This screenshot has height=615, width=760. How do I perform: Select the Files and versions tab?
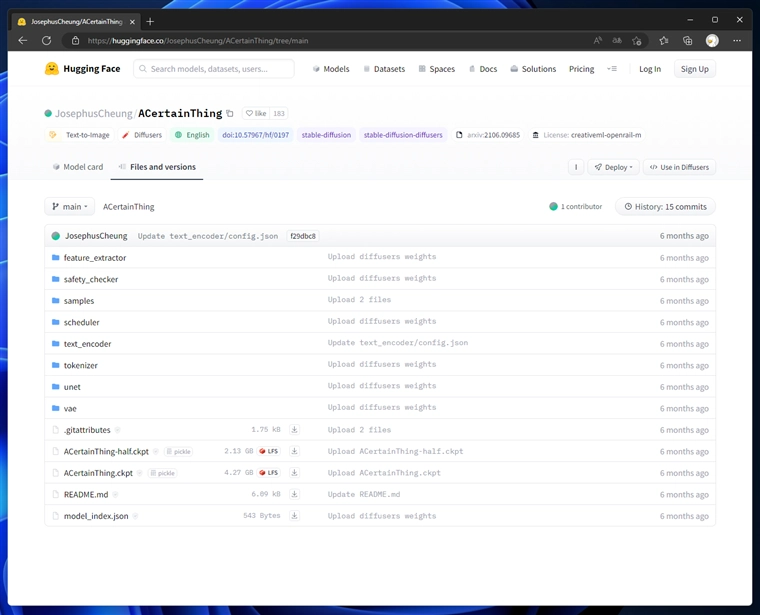click(x=157, y=167)
